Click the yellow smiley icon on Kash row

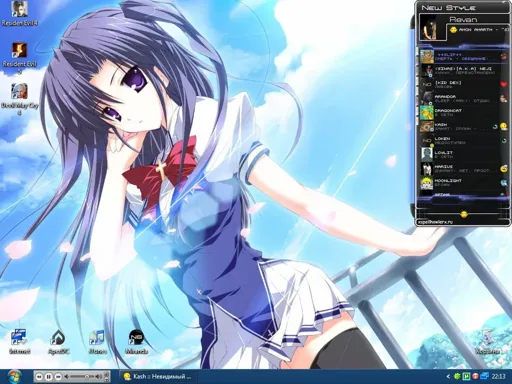pos(504,126)
